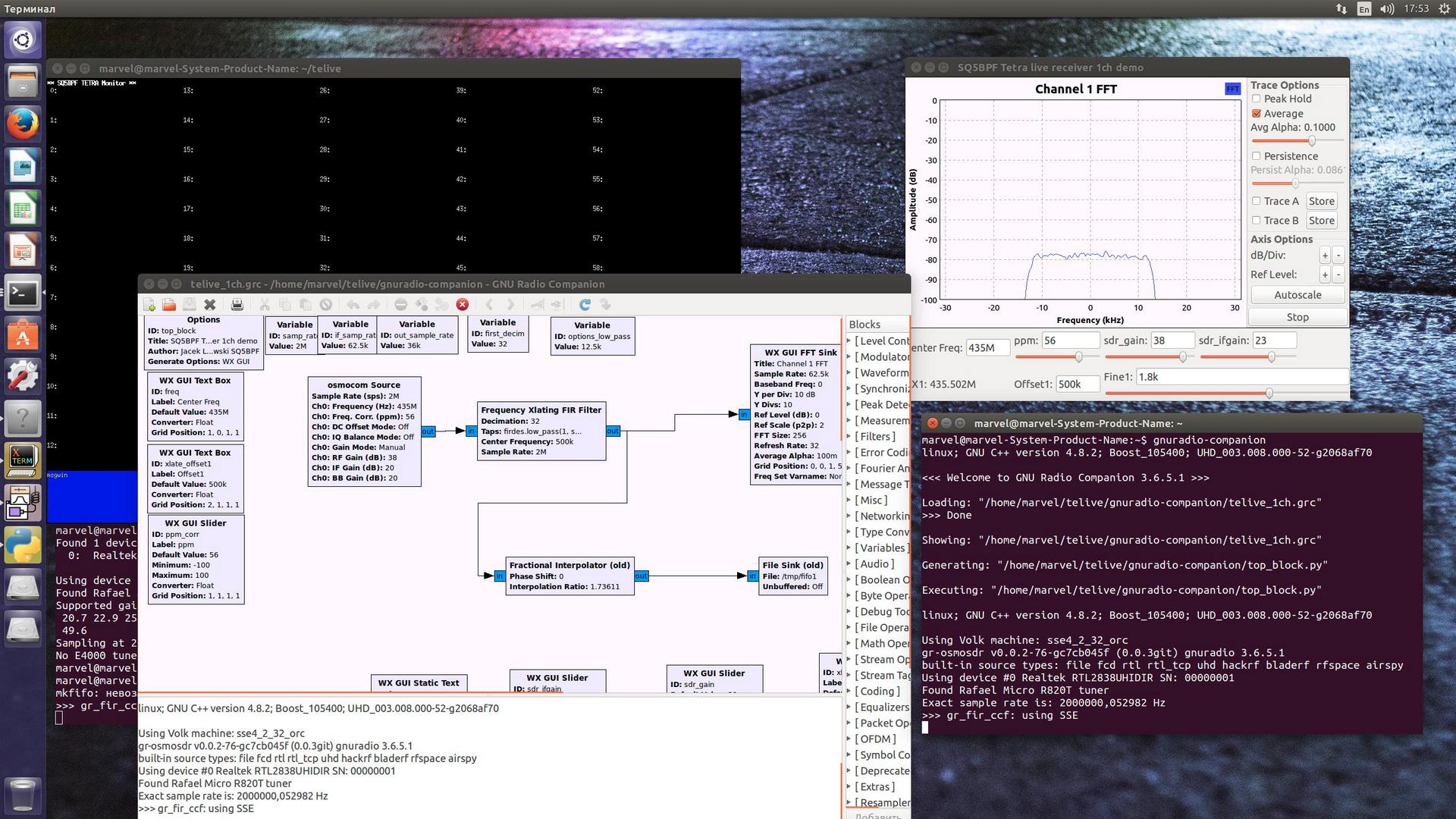Open network indicator menu in top bar
Screen dimensions: 1456x819
(x=1341, y=9)
